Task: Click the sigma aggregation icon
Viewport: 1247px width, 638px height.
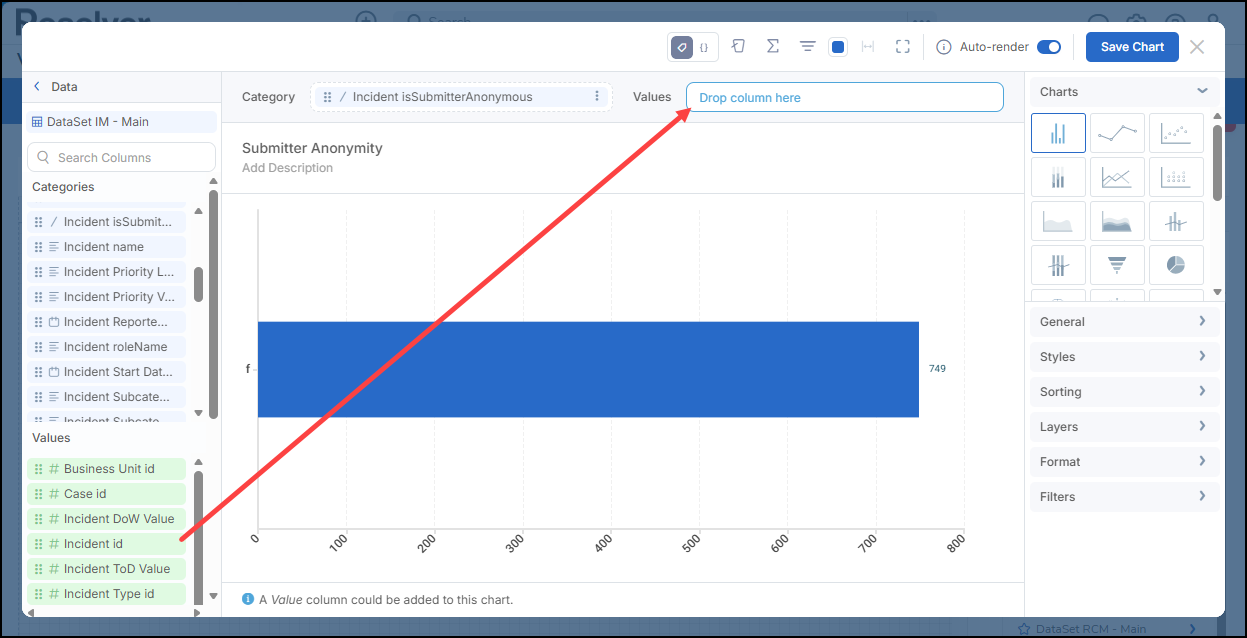Action: point(773,47)
